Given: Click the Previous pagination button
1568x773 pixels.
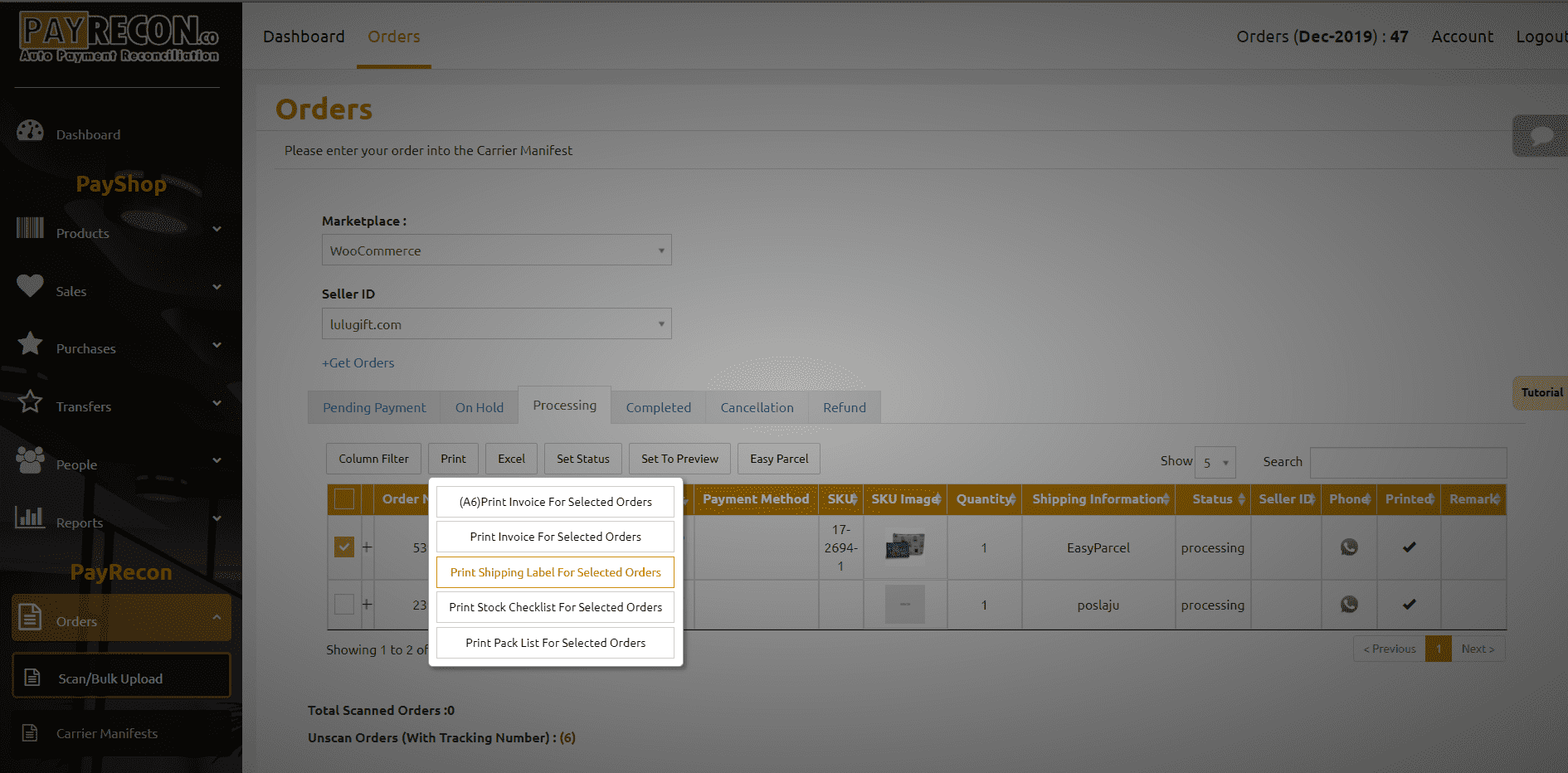Looking at the screenshot, I should pyautogui.click(x=1390, y=649).
